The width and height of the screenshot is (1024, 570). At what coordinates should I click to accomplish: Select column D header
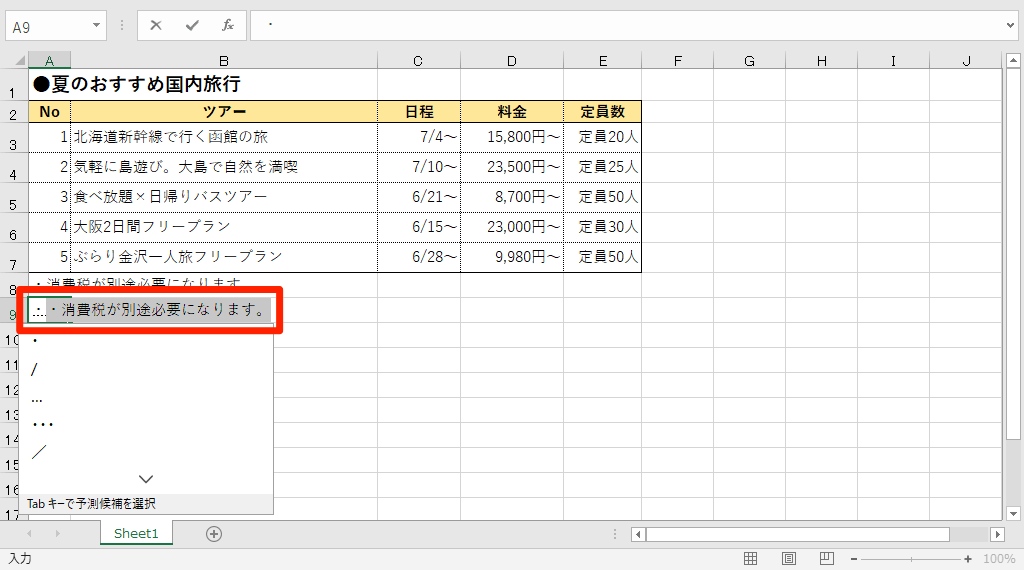511,61
